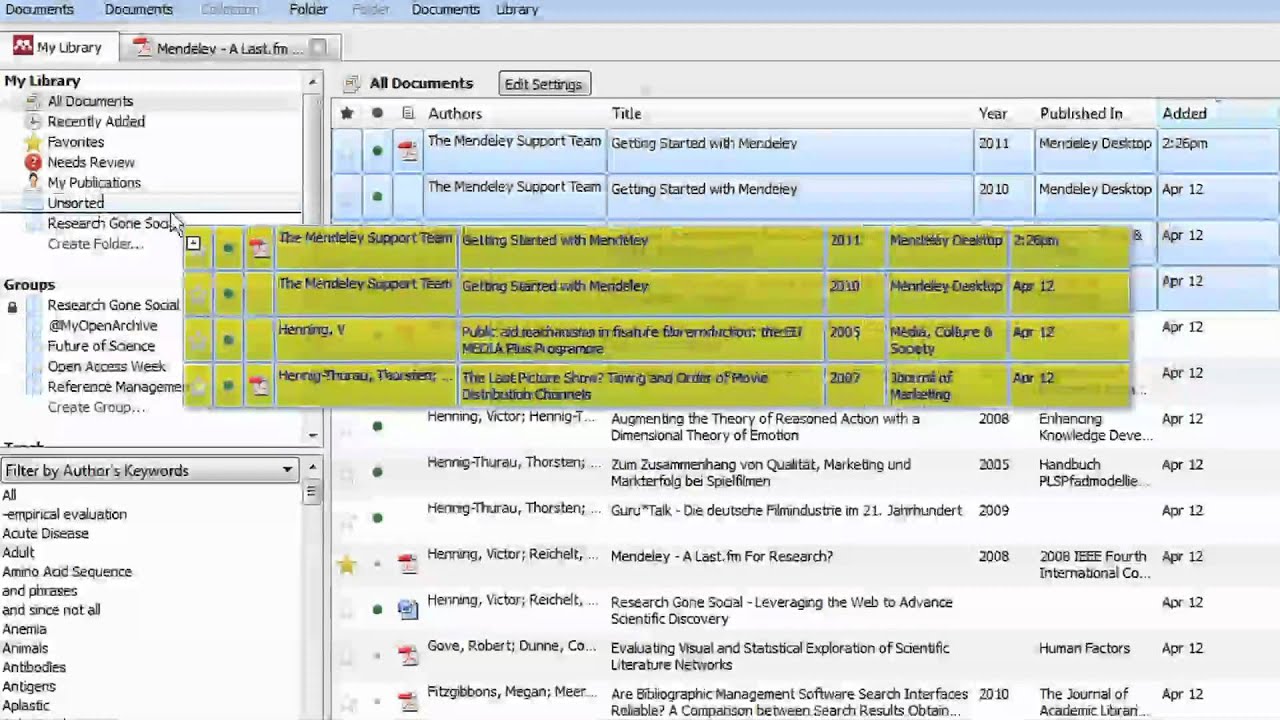Toggle favorite star of Zum Zusammenhang row
The width and height of the screenshot is (1280, 720).
pos(347,472)
